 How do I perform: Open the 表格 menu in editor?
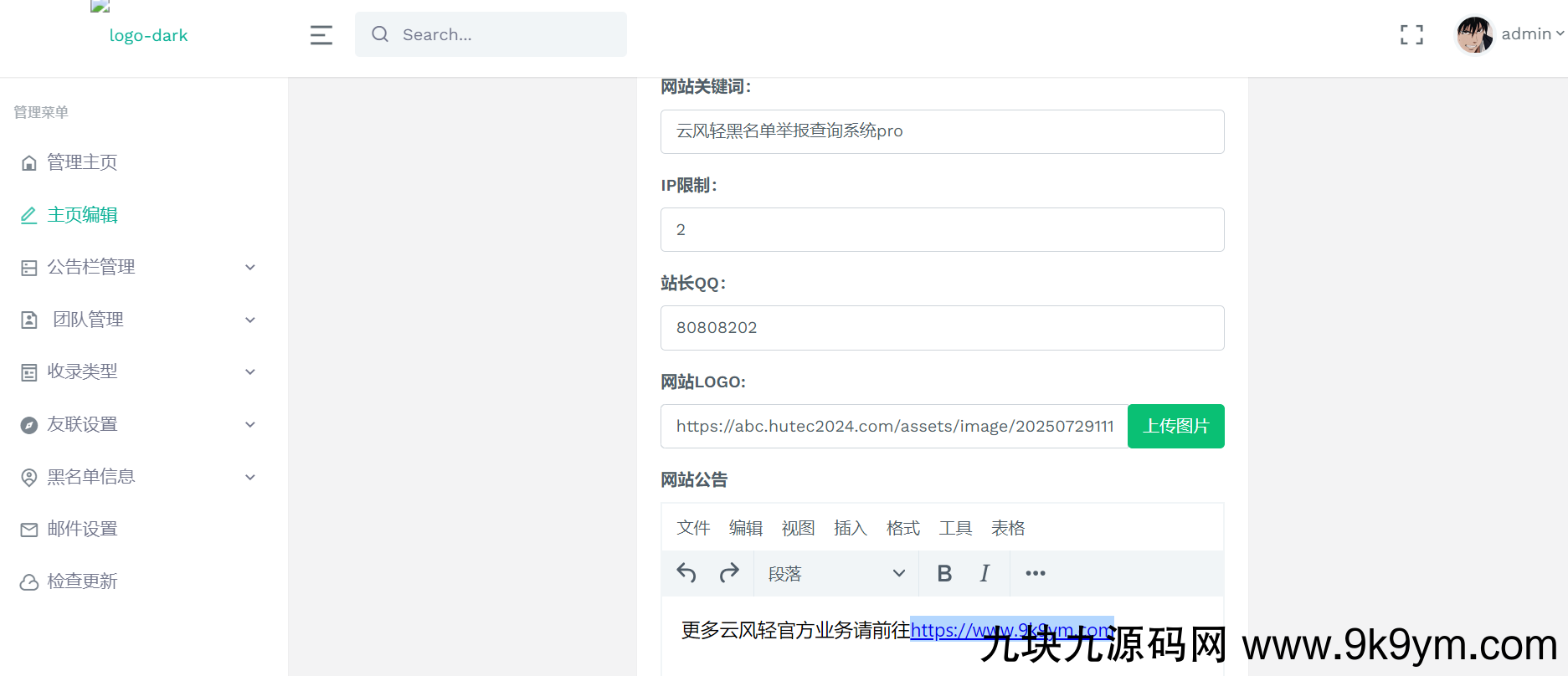click(1007, 528)
